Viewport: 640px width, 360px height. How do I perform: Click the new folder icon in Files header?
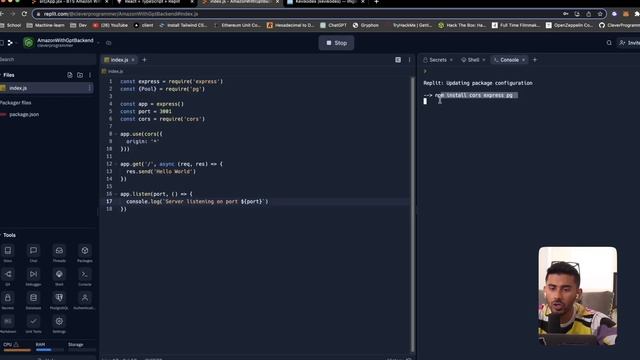point(80,75)
